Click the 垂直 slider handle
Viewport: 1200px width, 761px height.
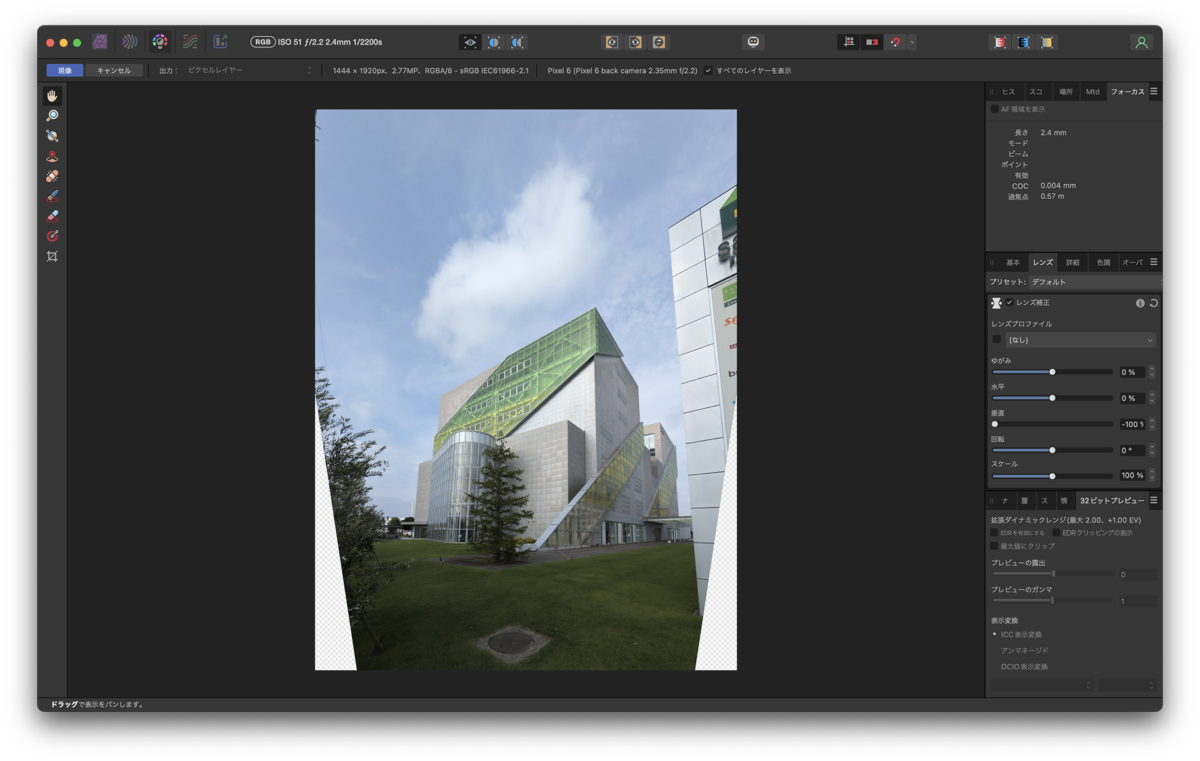995,424
